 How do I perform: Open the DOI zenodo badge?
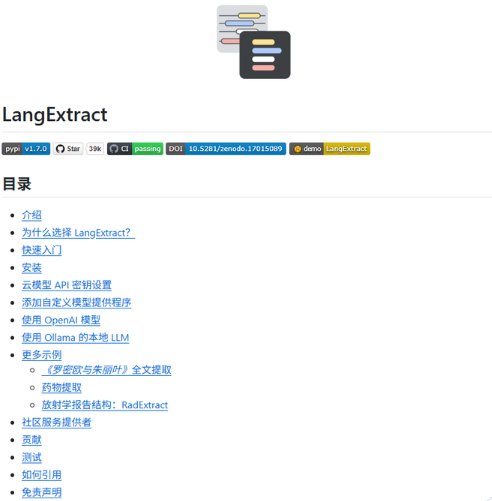click(226, 149)
